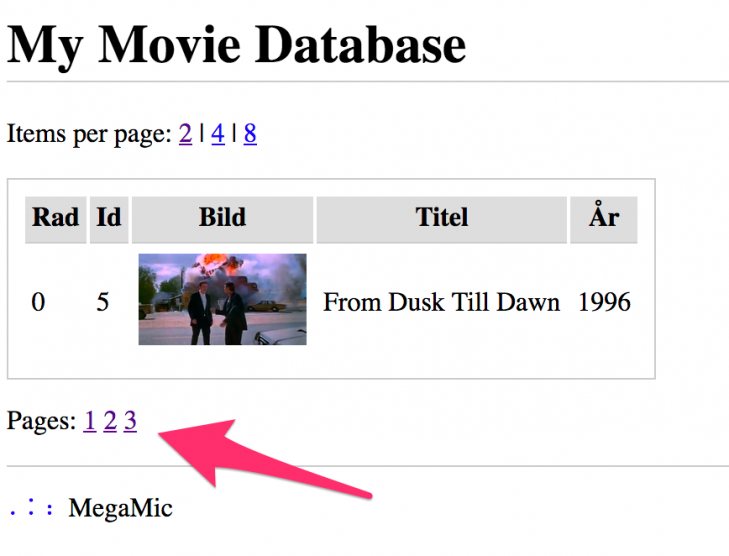The height and width of the screenshot is (556, 729).
Task: Go to page 1 of results
Action: [x=90, y=421]
